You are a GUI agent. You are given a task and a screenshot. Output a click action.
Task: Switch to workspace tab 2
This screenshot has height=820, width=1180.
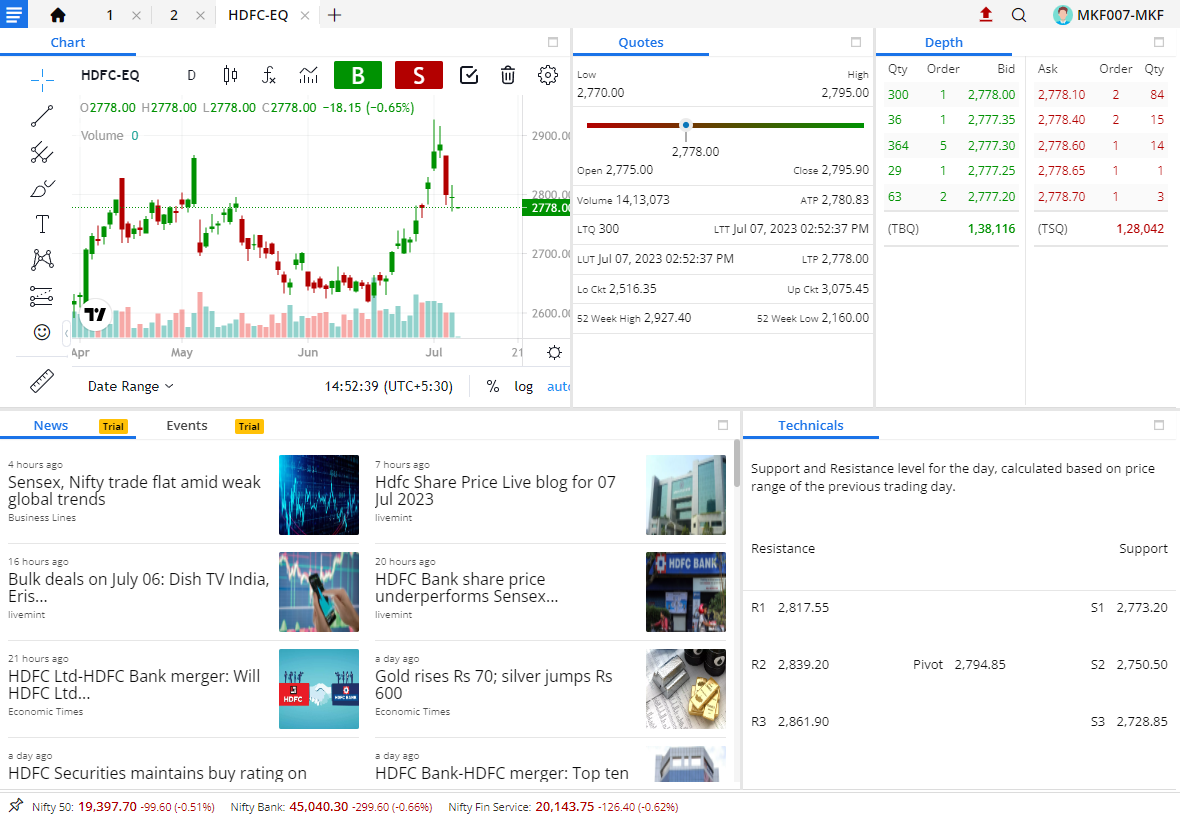click(174, 15)
